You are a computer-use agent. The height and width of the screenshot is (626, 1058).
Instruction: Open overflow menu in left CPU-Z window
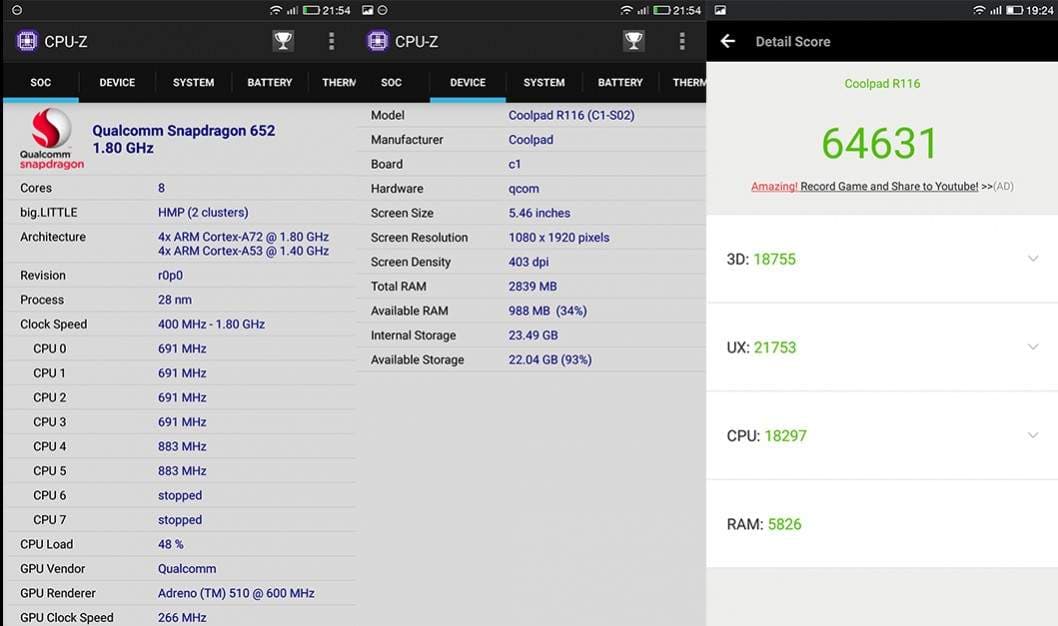pos(331,41)
